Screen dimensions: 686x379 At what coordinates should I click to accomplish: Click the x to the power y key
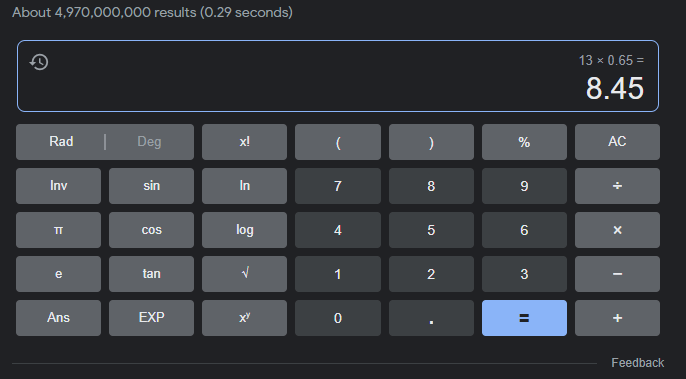245,318
